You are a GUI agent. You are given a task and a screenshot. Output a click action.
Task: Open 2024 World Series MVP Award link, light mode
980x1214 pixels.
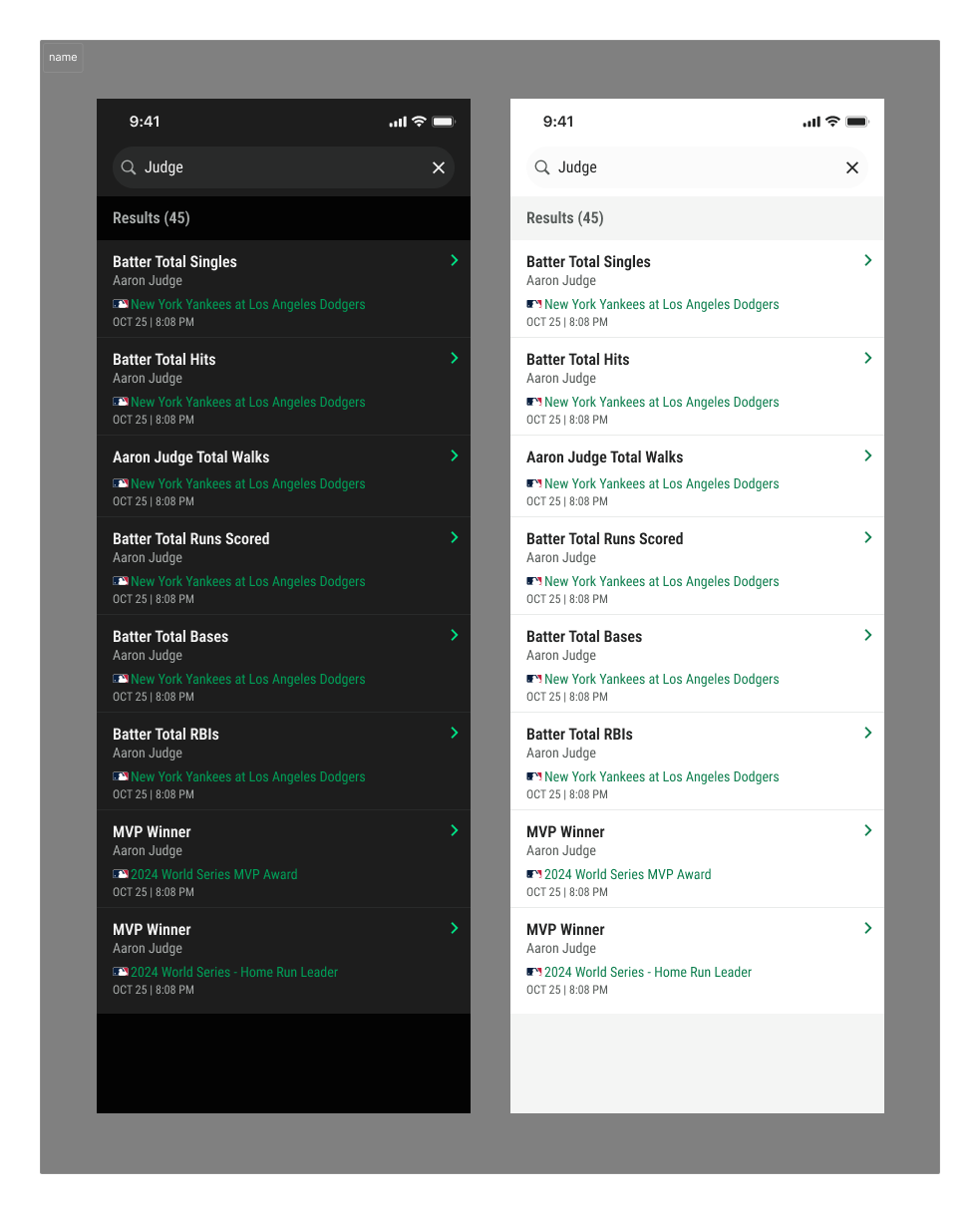click(x=628, y=874)
